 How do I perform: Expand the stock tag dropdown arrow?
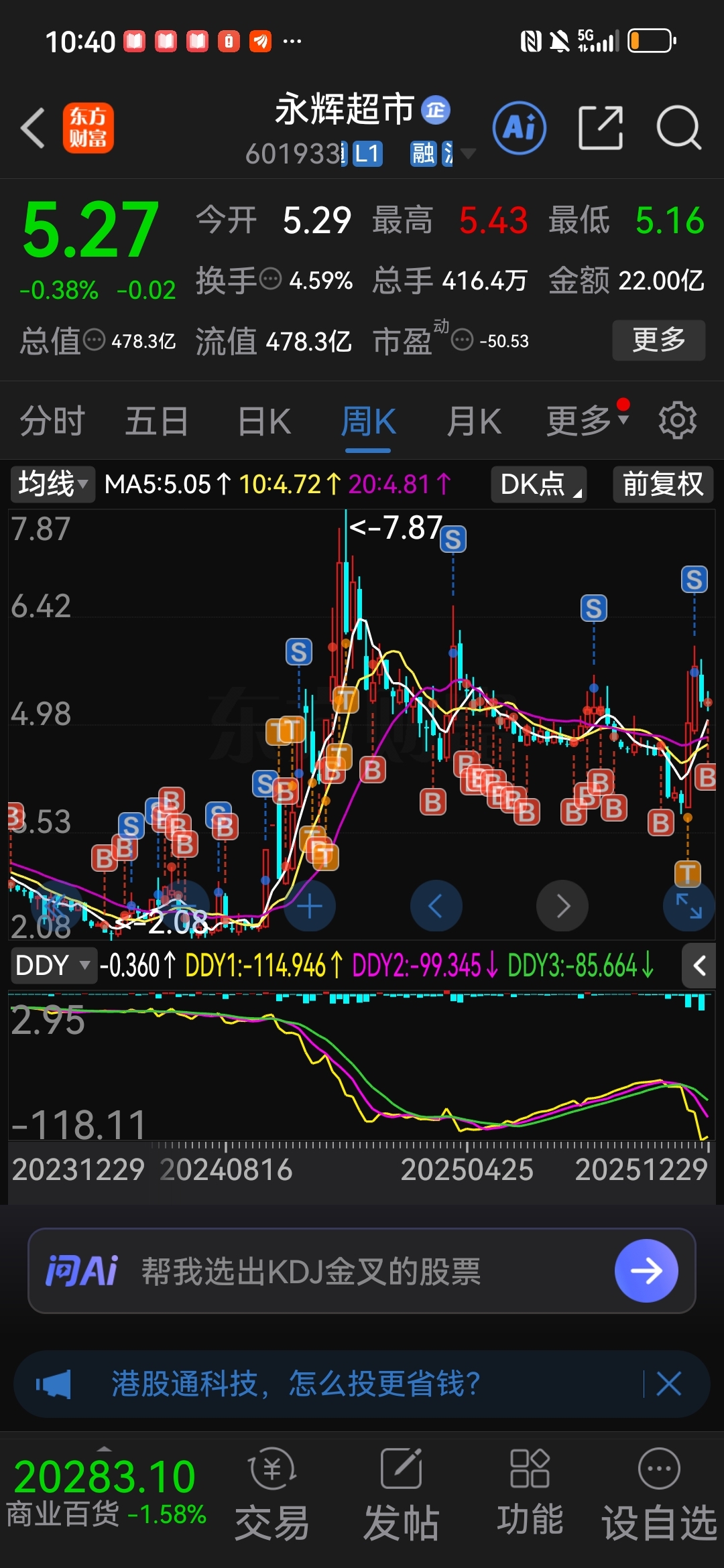pyautogui.click(x=469, y=153)
